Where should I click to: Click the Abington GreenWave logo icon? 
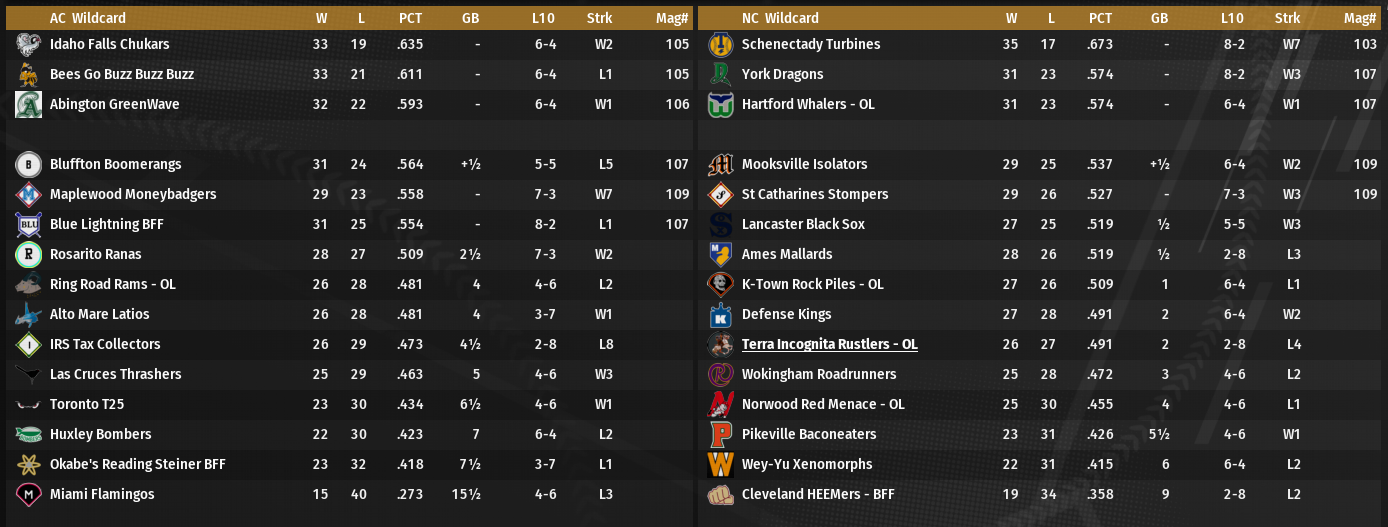28,104
